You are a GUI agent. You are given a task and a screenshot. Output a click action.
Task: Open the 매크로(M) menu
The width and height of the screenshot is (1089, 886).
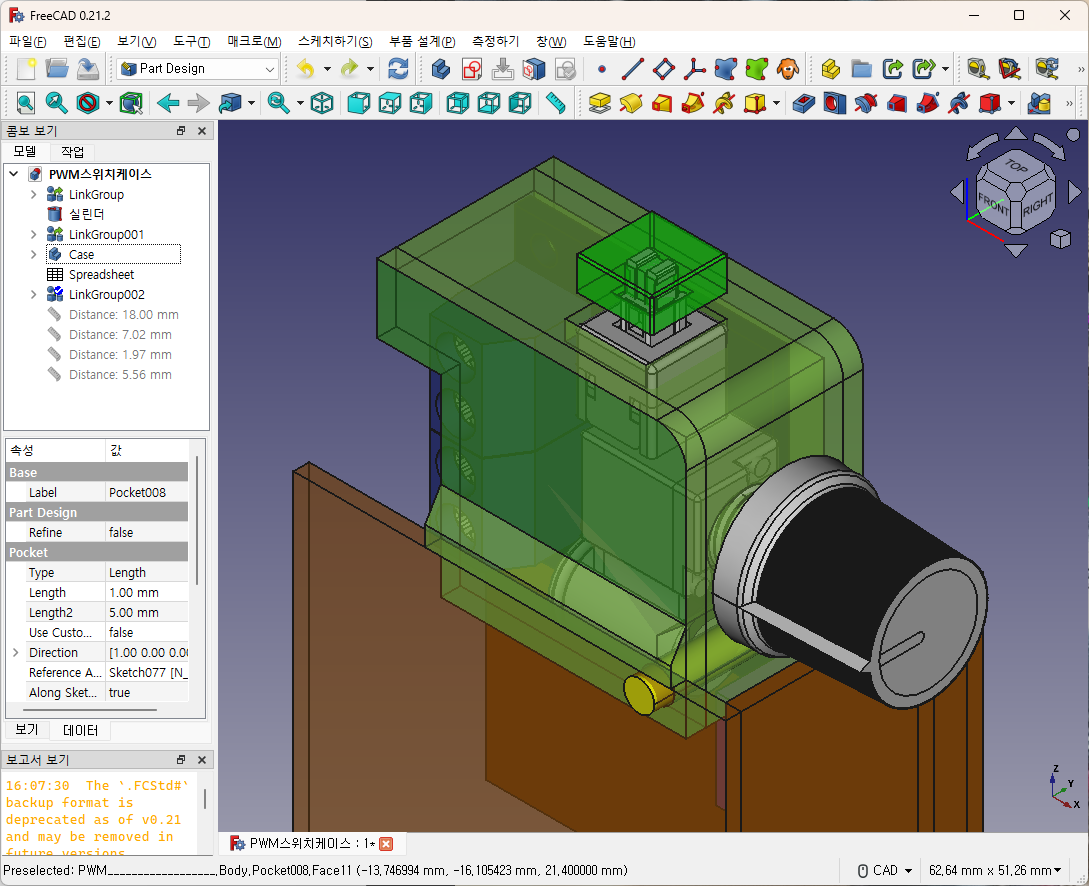pyautogui.click(x=254, y=42)
